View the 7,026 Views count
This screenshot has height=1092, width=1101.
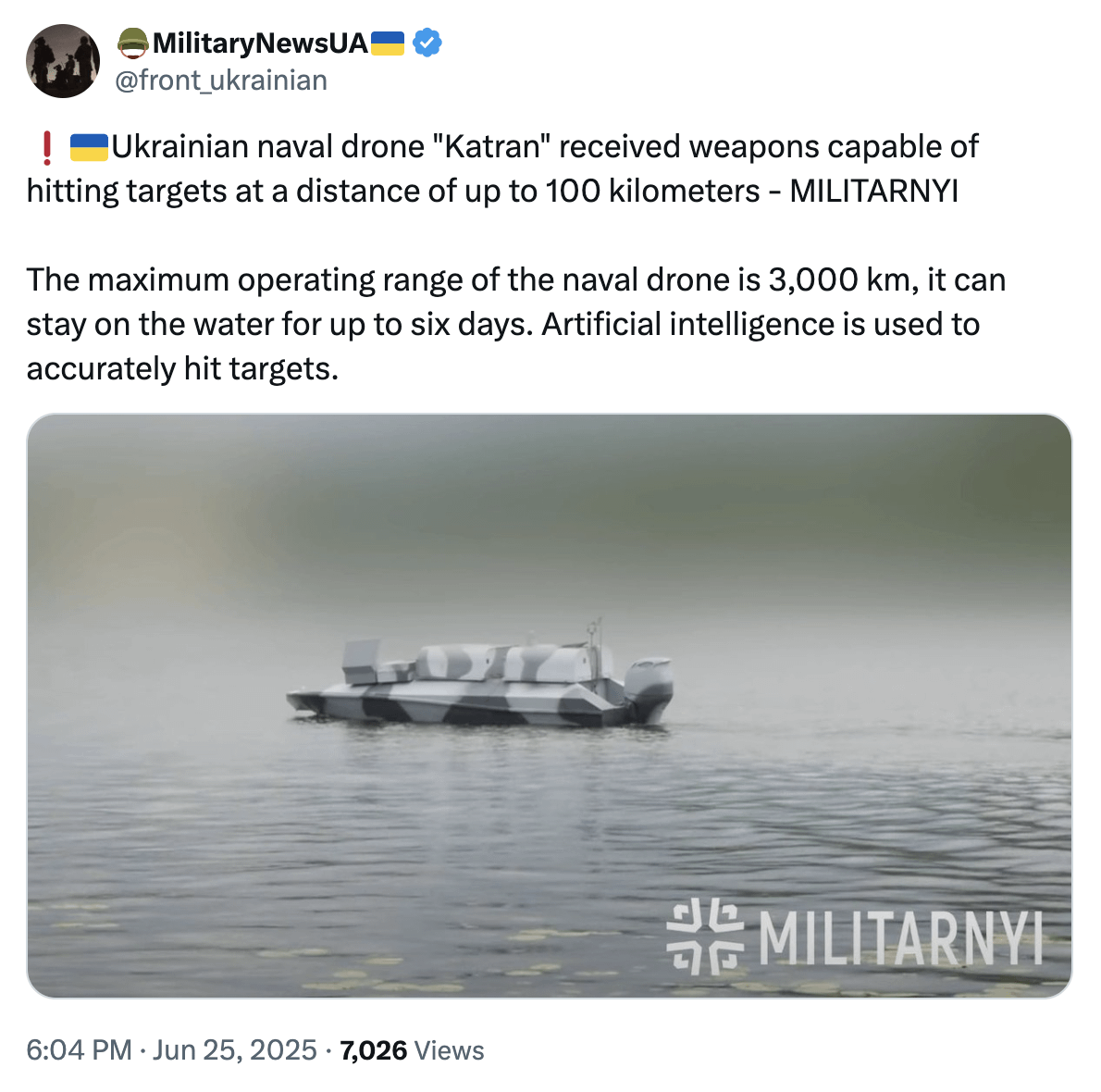coord(412,1049)
